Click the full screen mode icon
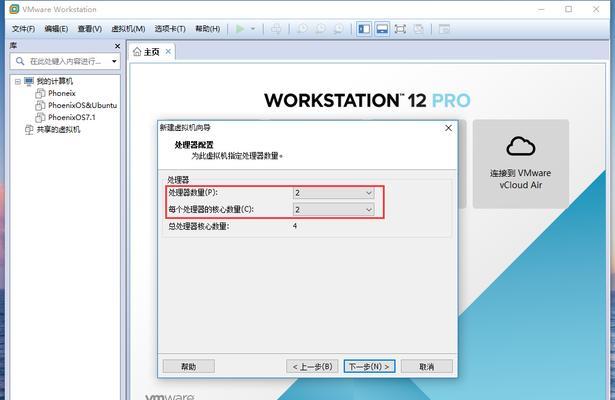 [400, 29]
